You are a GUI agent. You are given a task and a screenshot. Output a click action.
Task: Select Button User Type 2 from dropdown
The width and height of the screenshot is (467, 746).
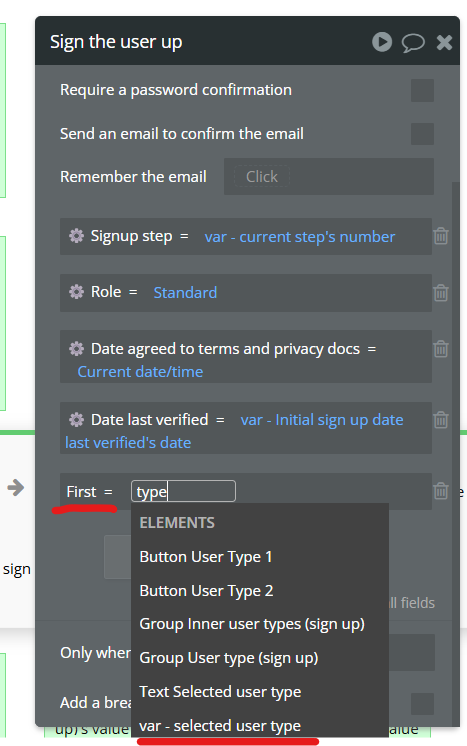260,590
